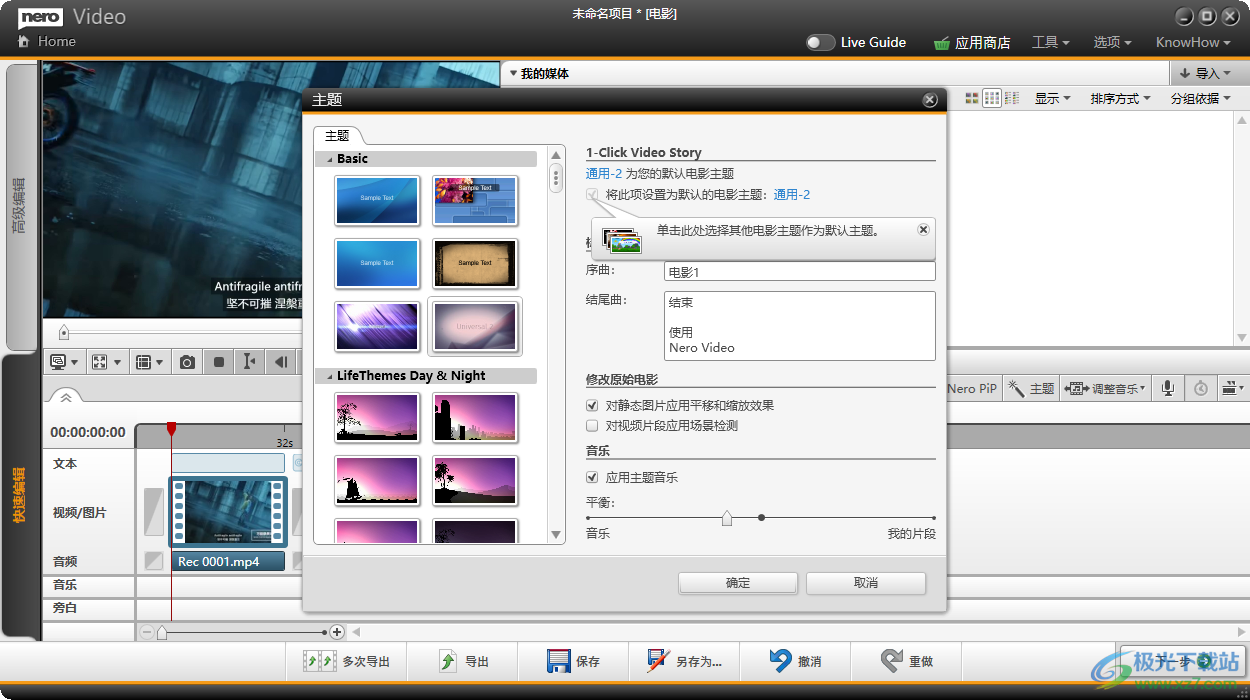Stop playback with the square stop button
This screenshot has height=700, width=1250.
(219, 362)
